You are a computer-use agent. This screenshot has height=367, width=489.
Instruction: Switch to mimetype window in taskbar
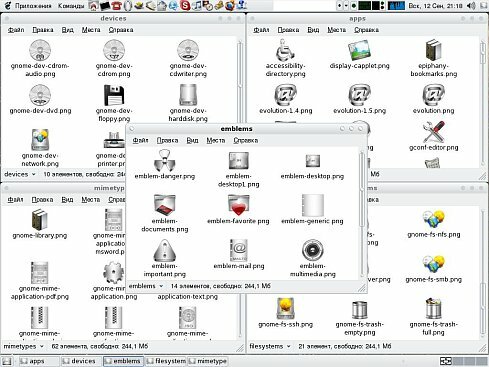pyautogui.click(x=208, y=361)
